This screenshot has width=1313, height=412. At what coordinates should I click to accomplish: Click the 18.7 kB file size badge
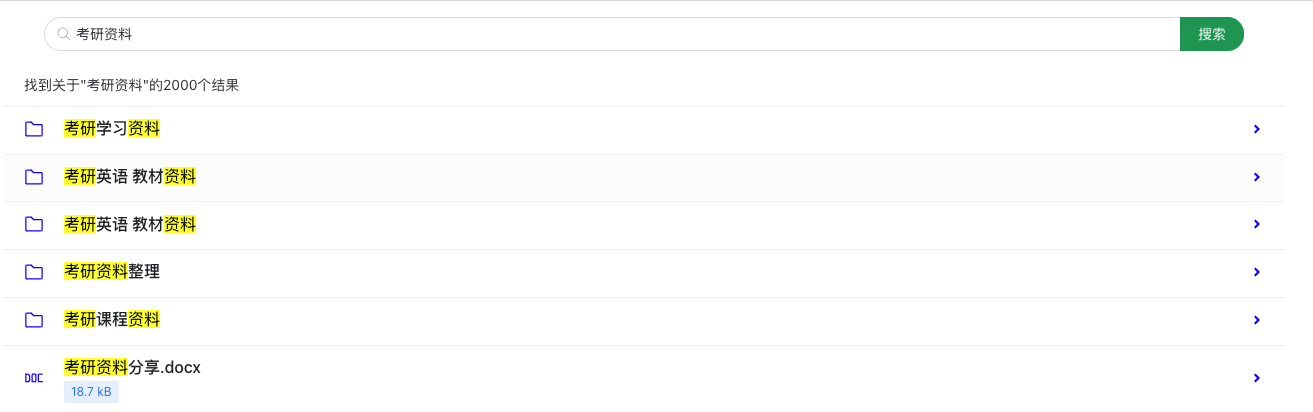click(91, 392)
